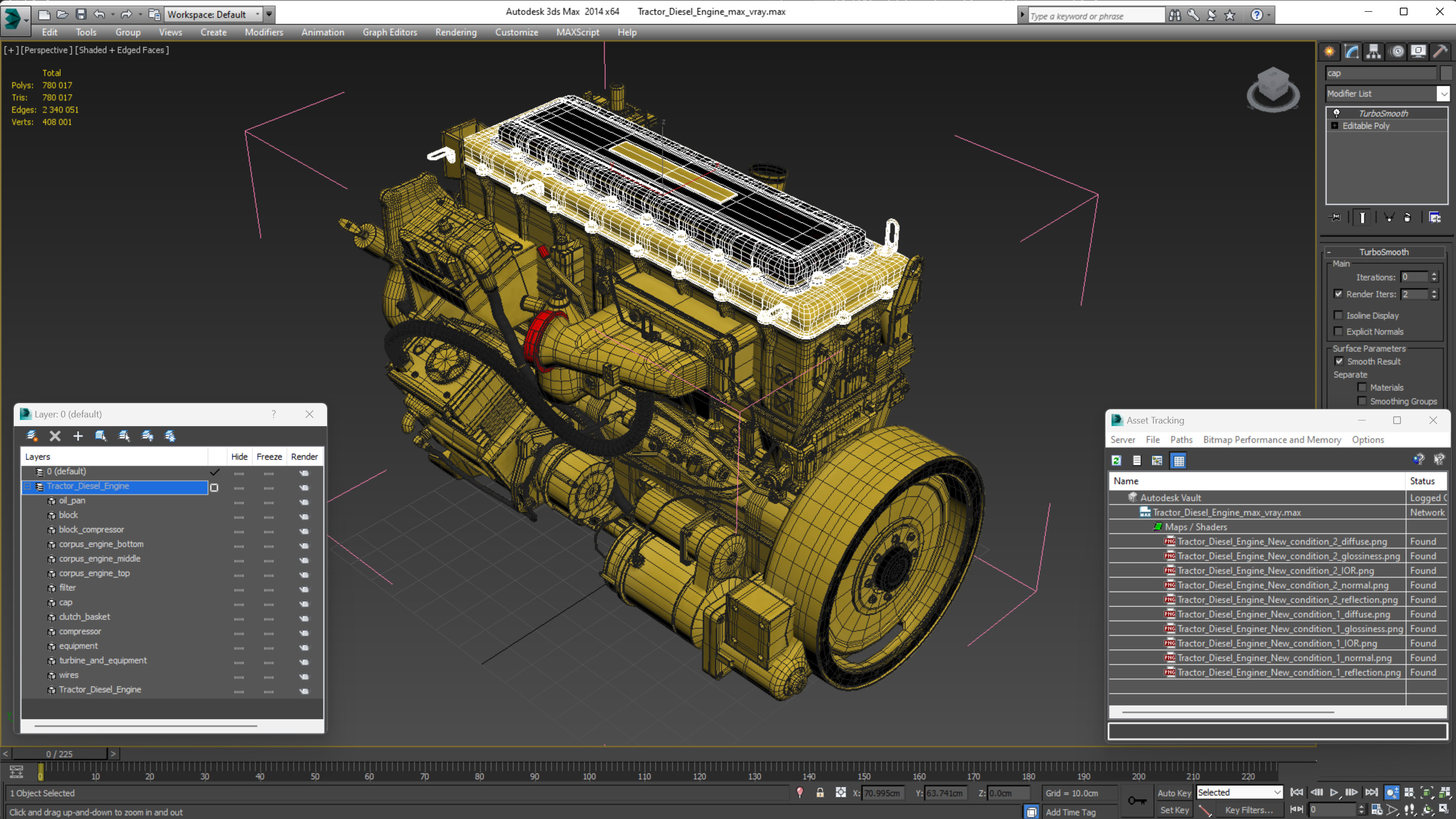The image size is (1456, 819).
Task: Enable the Isoline Display checkbox
Action: click(1338, 315)
